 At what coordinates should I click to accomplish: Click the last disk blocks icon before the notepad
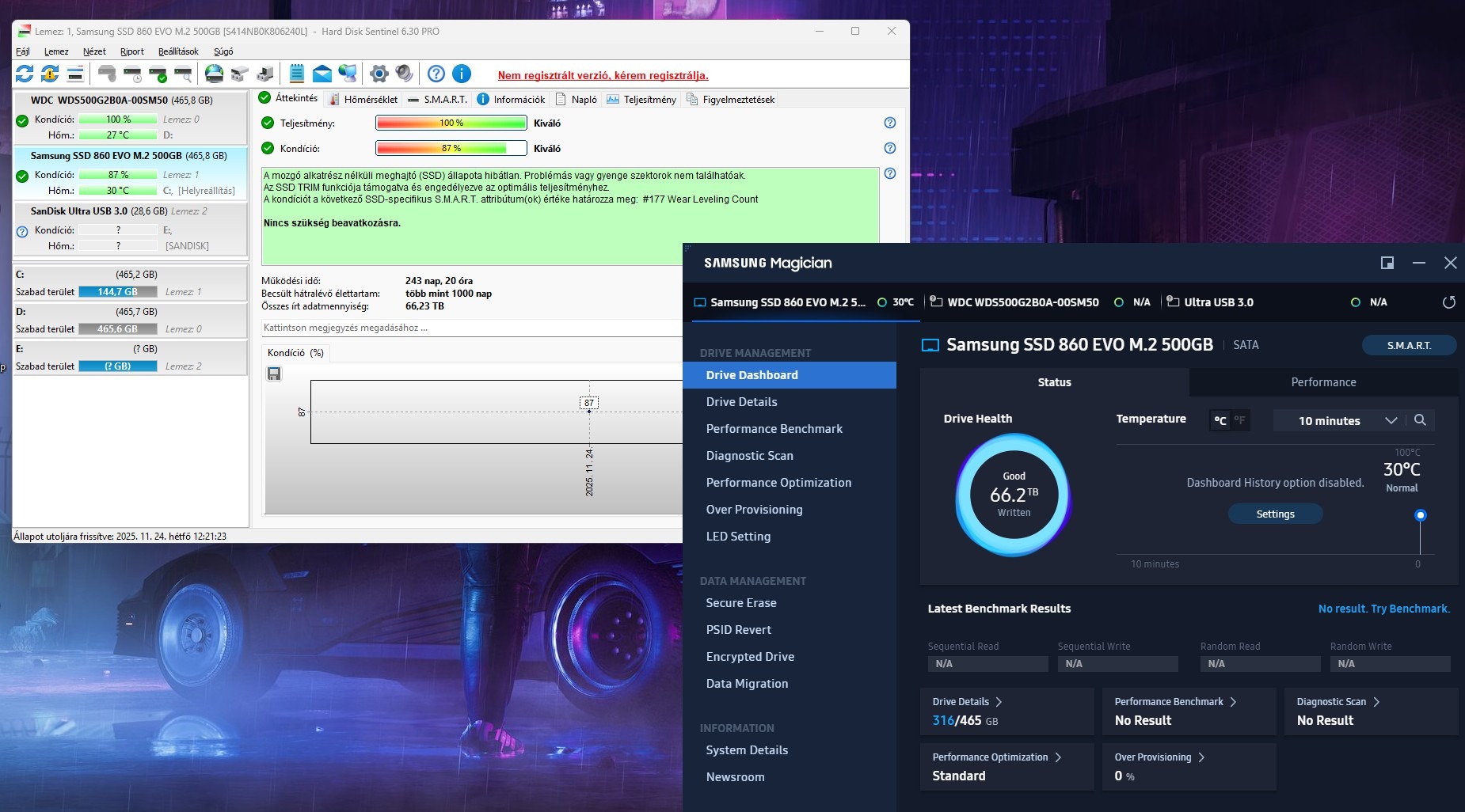point(264,74)
